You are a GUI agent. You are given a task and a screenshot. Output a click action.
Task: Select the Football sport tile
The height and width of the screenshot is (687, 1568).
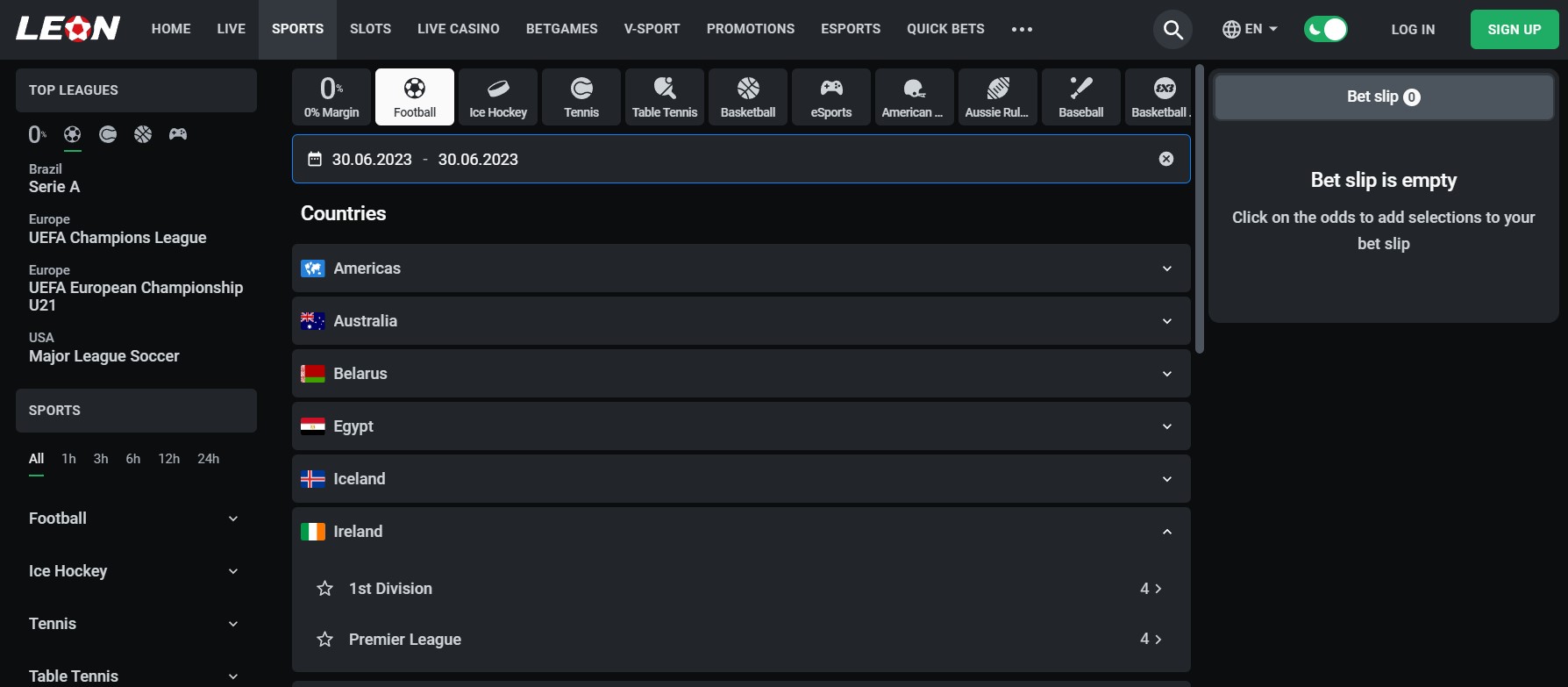click(415, 97)
